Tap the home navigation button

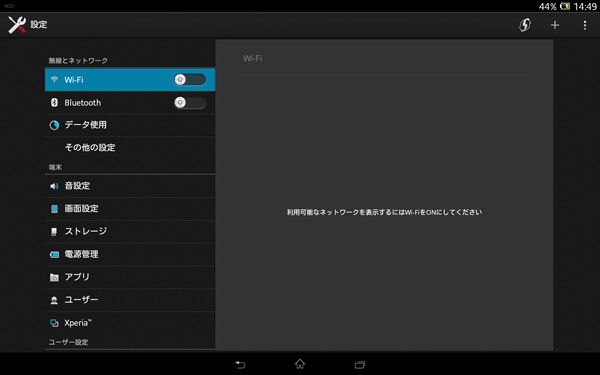(x=300, y=364)
